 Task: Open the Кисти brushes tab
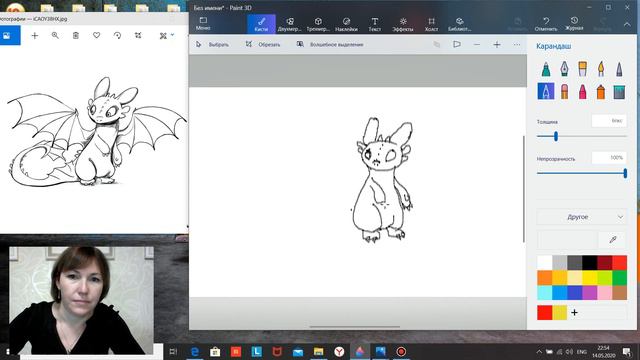pyautogui.click(x=261, y=24)
